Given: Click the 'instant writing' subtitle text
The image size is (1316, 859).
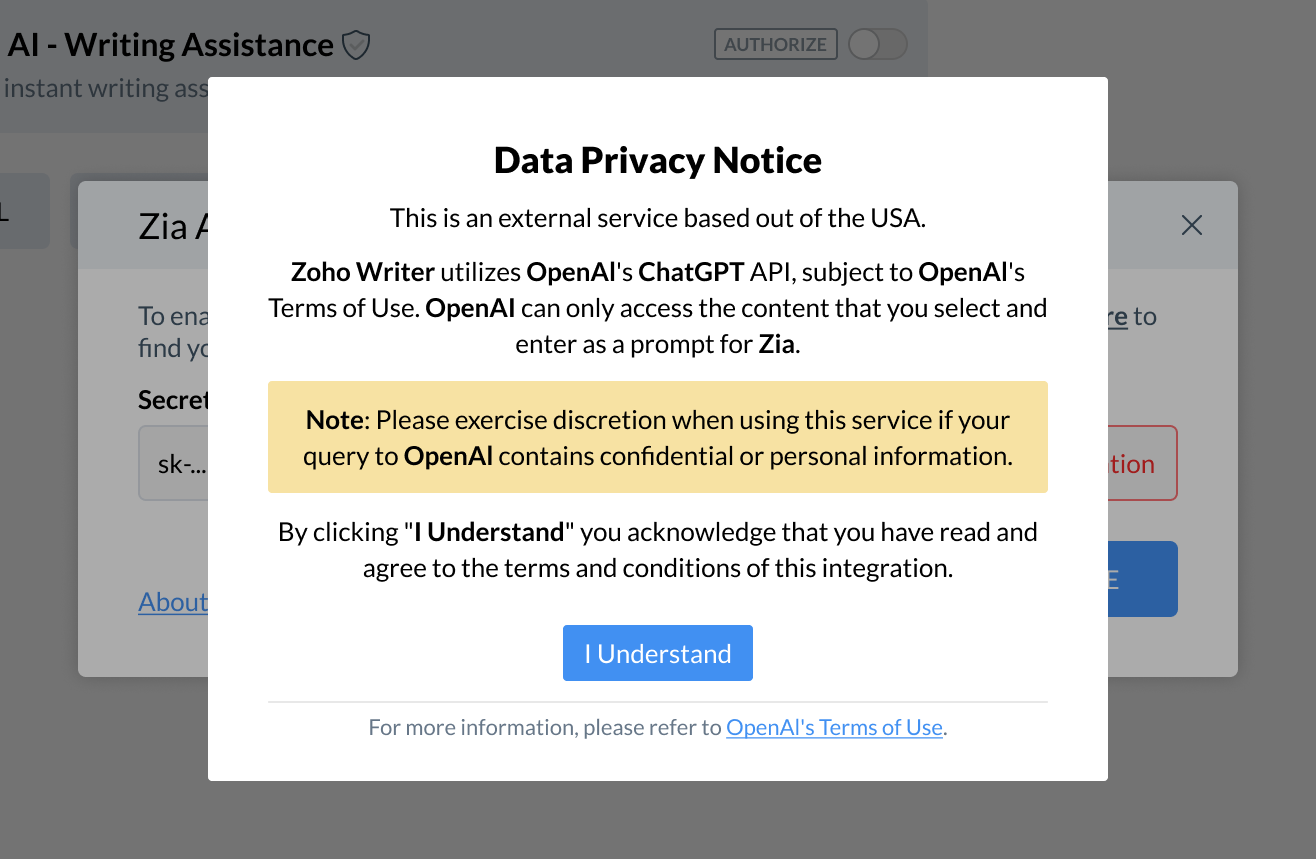Looking at the screenshot, I should pyautogui.click(x=104, y=88).
